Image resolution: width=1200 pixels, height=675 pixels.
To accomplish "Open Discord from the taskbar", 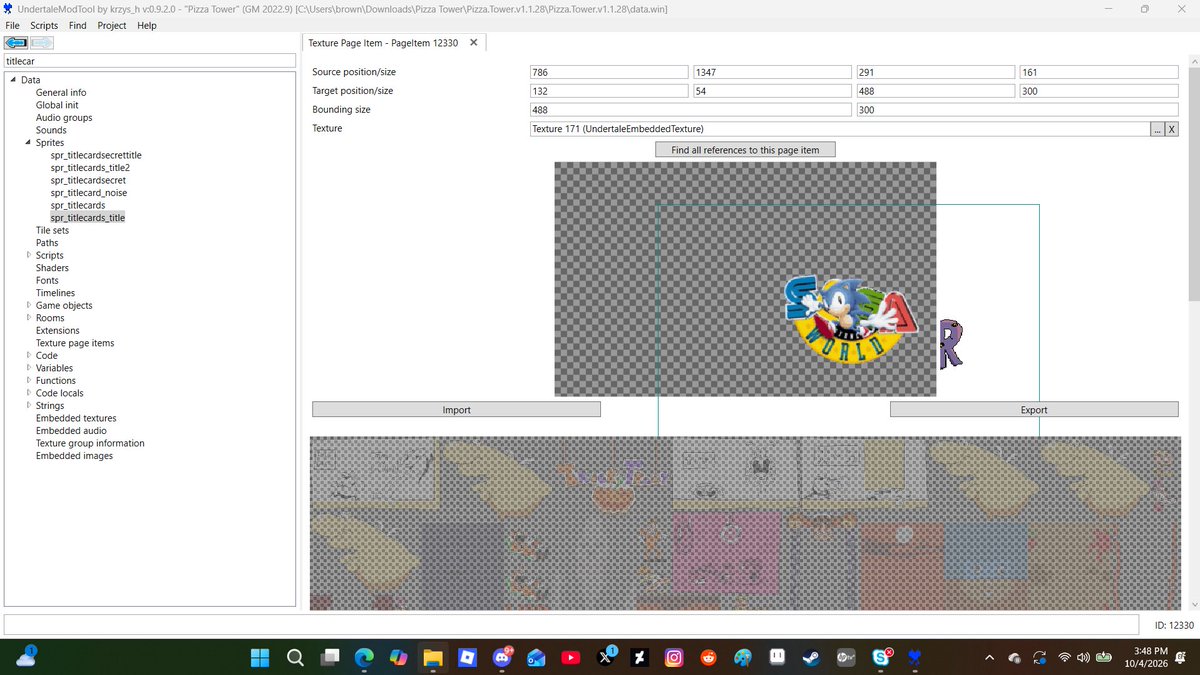I will tap(502, 657).
